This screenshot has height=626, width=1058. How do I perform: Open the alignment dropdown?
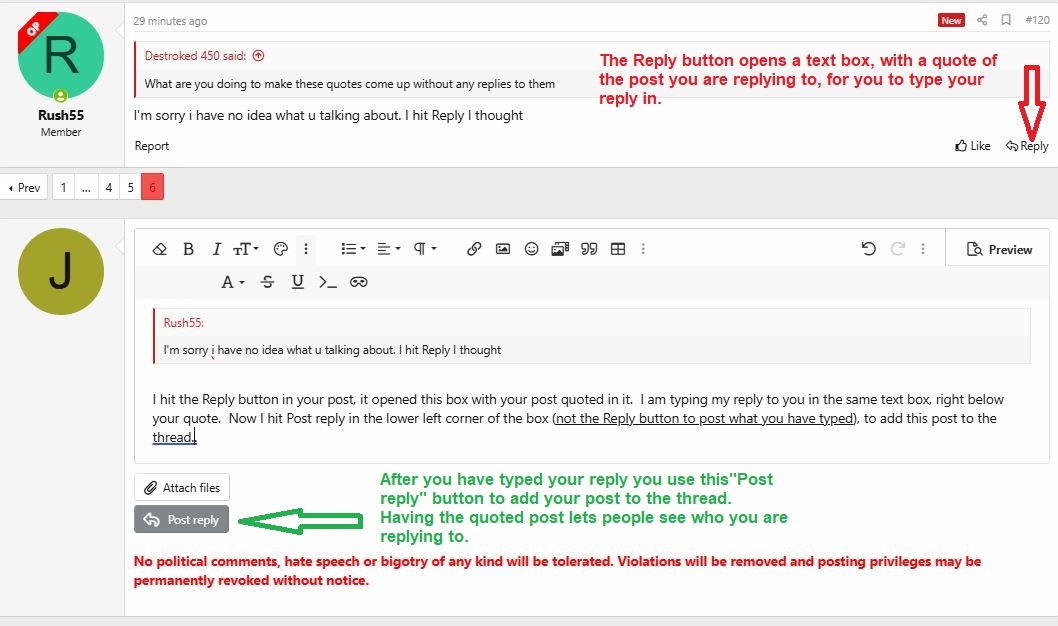(389, 249)
